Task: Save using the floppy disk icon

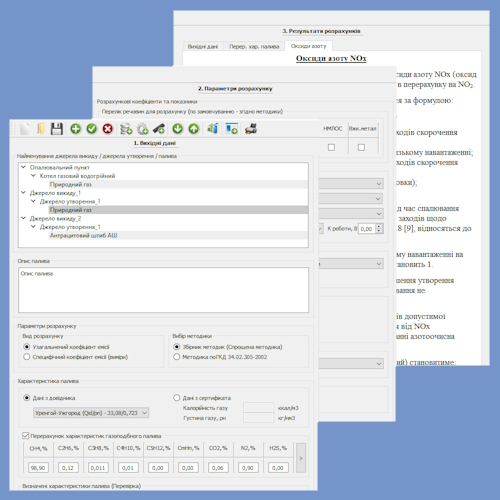Action: pos(57,129)
